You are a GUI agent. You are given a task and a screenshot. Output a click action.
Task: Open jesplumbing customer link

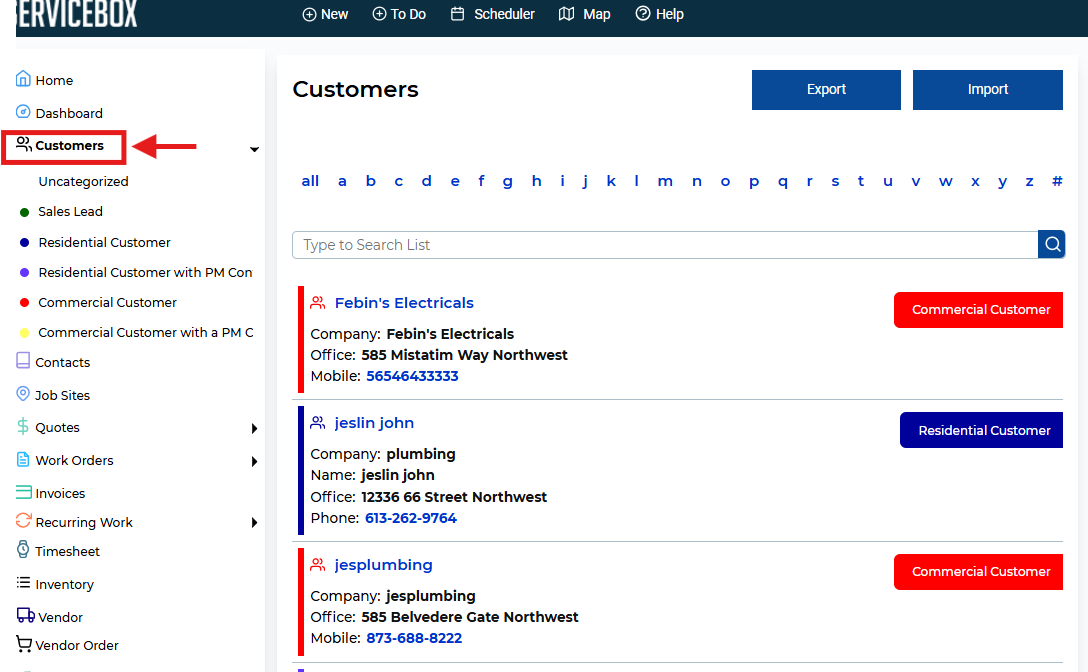point(383,564)
